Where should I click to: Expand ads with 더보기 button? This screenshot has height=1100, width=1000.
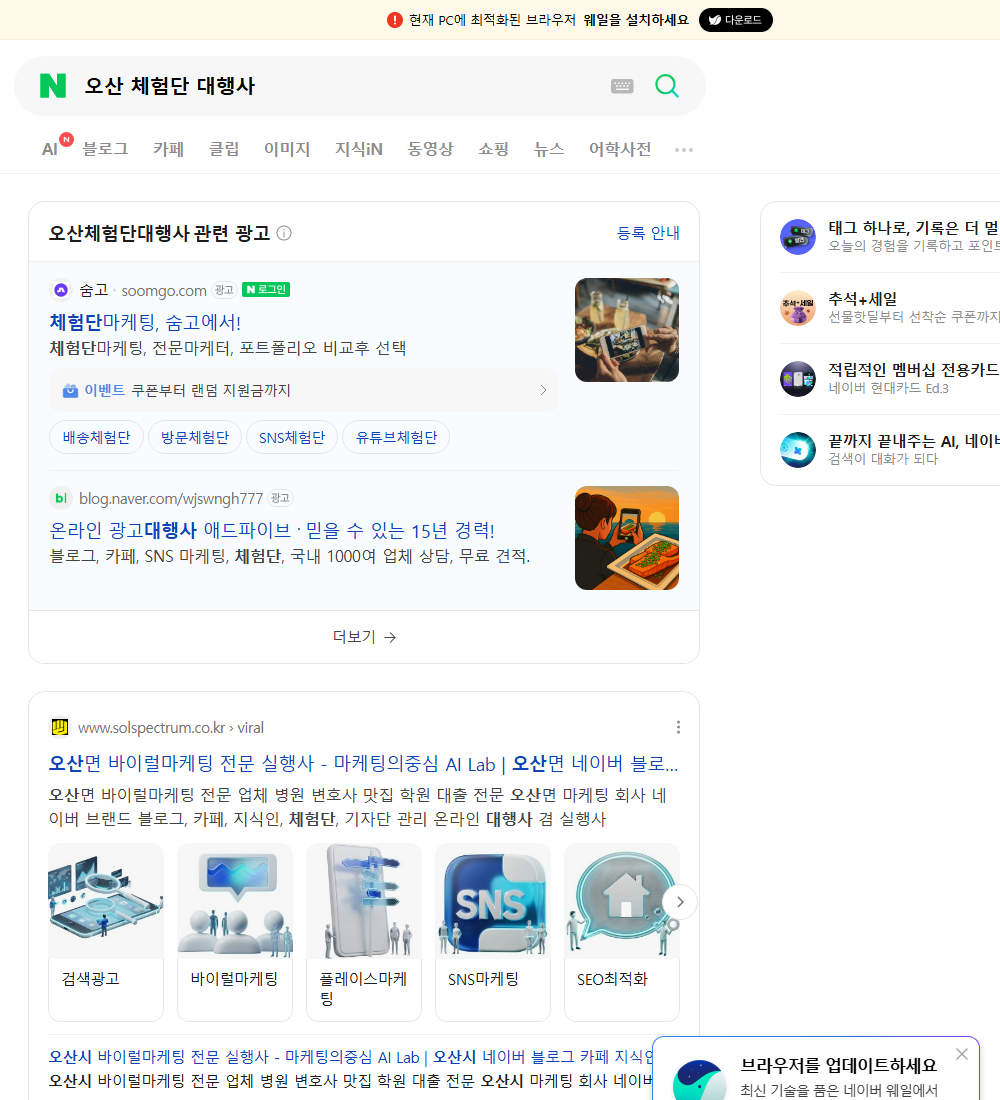364,637
